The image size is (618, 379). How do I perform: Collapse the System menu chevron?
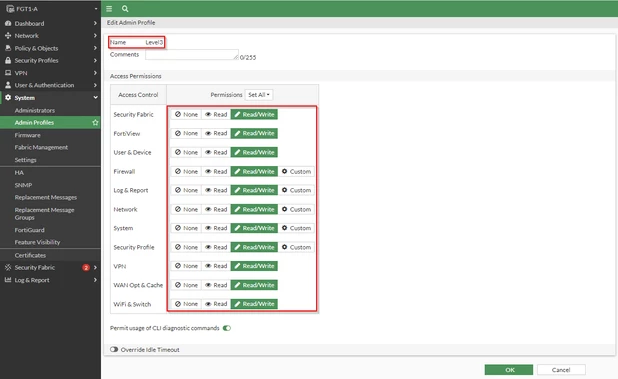95,97
